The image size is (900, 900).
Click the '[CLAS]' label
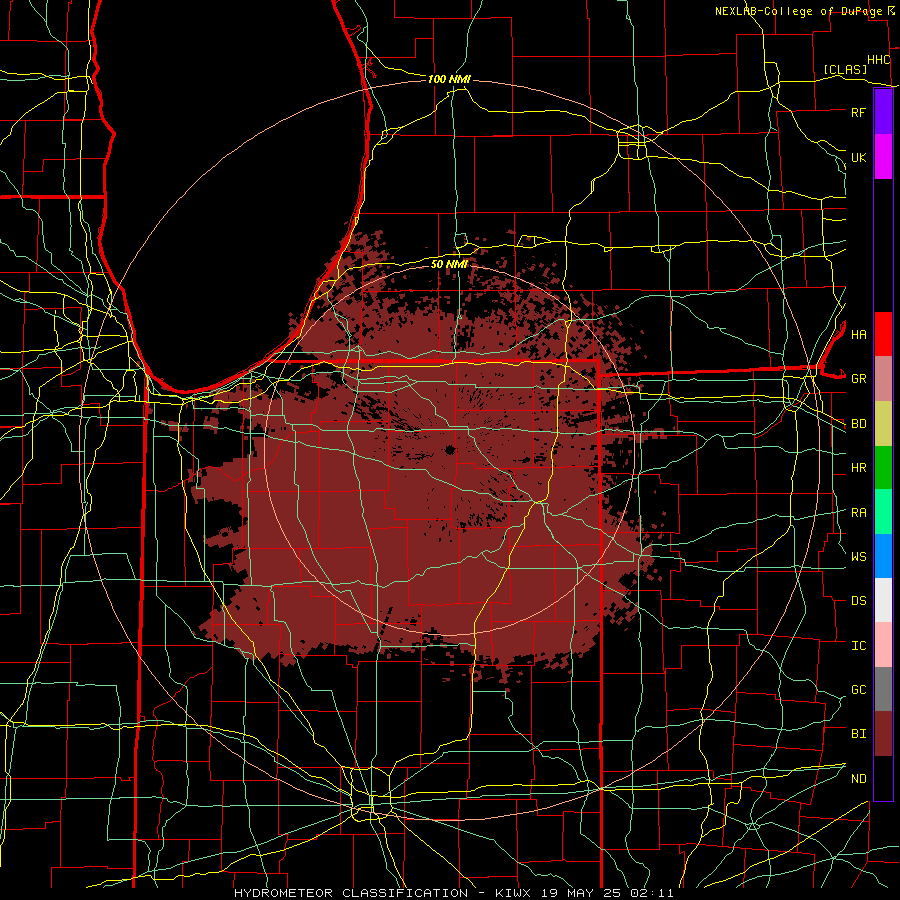pyautogui.click(x=845, y=70)
